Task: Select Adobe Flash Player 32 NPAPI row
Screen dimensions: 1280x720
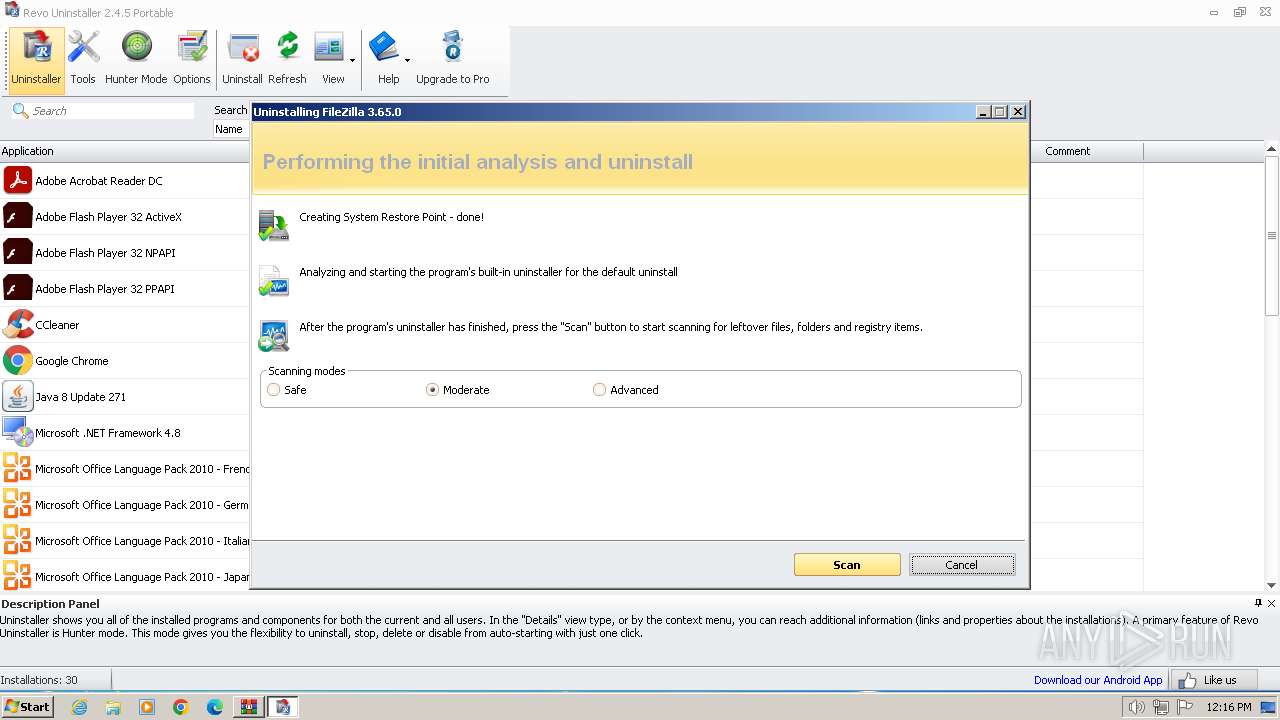Action: click(125, 253)
